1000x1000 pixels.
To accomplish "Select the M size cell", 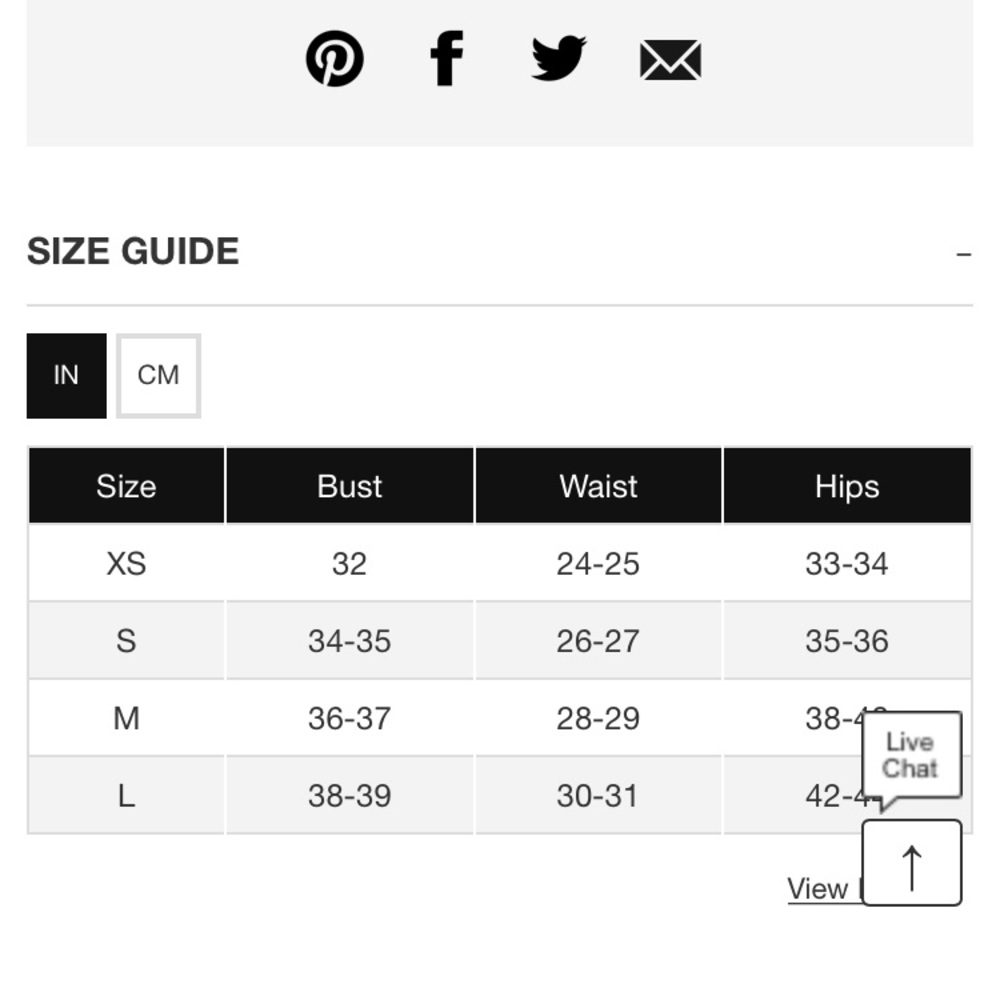I will coord(126,717).
